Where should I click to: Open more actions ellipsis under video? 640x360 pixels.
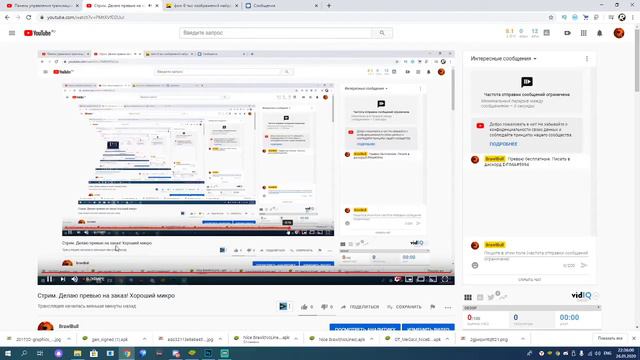[x=448, y=307]
